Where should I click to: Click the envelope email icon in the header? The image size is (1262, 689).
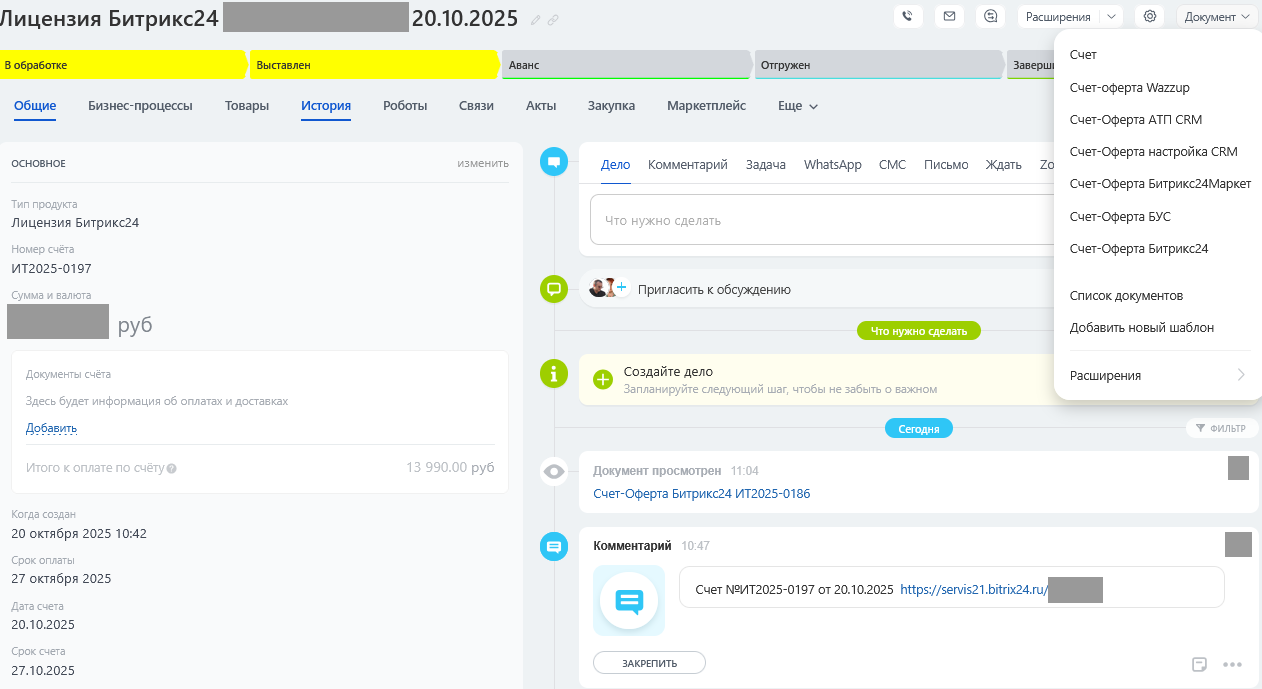point(949,16)
